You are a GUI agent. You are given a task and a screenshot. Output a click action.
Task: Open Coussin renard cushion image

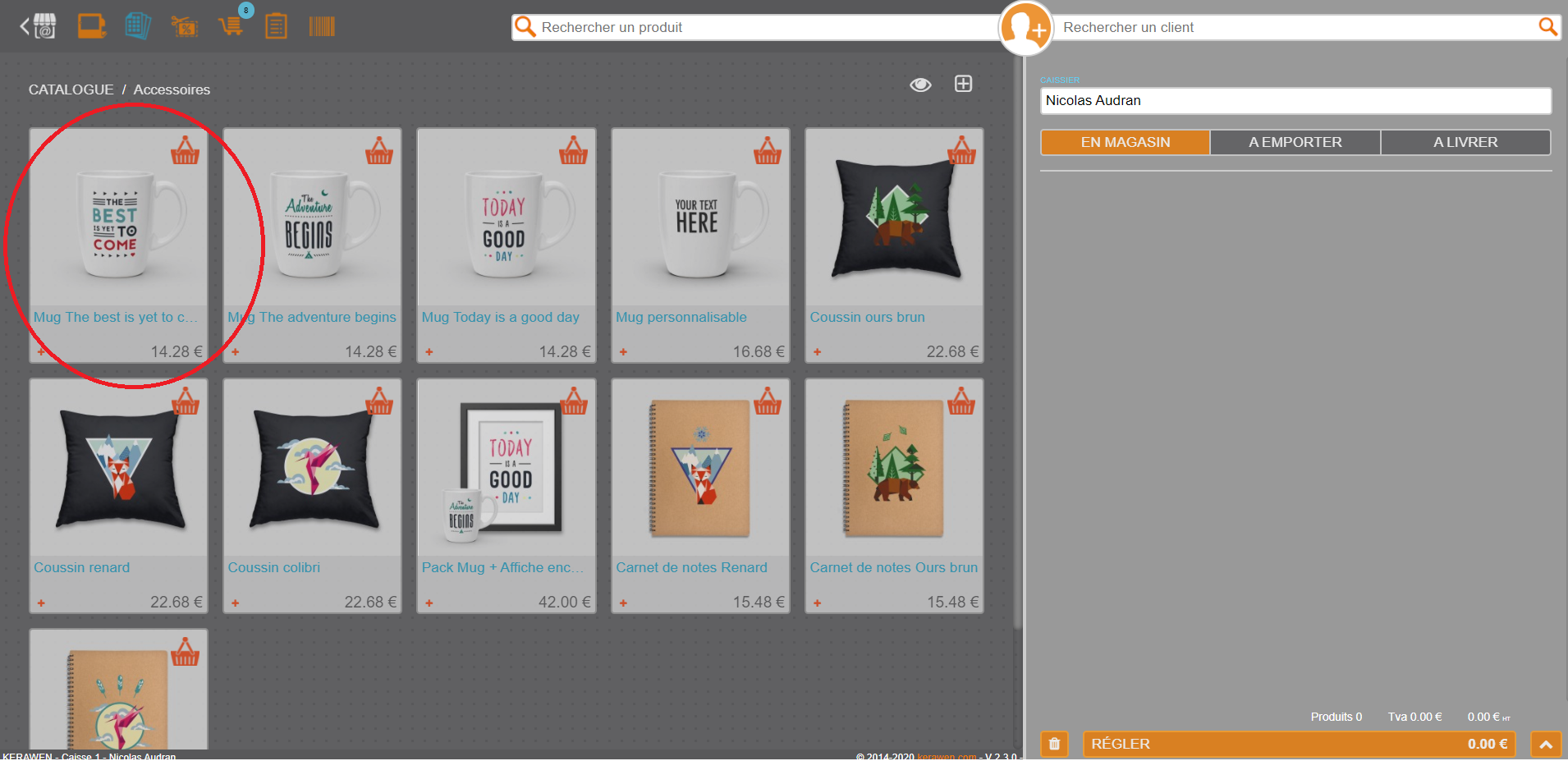click(119, 468)
